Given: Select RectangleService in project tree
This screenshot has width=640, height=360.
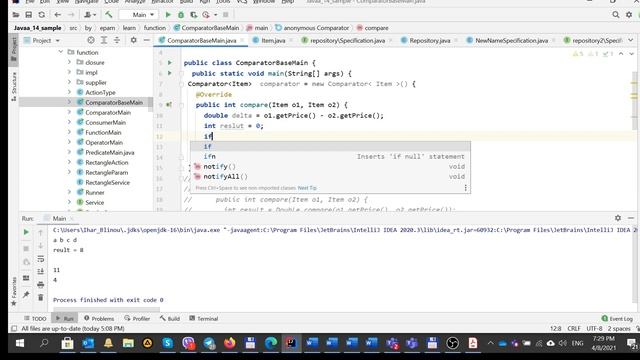Looking at the screenshot, I should (x=107, y=182).
